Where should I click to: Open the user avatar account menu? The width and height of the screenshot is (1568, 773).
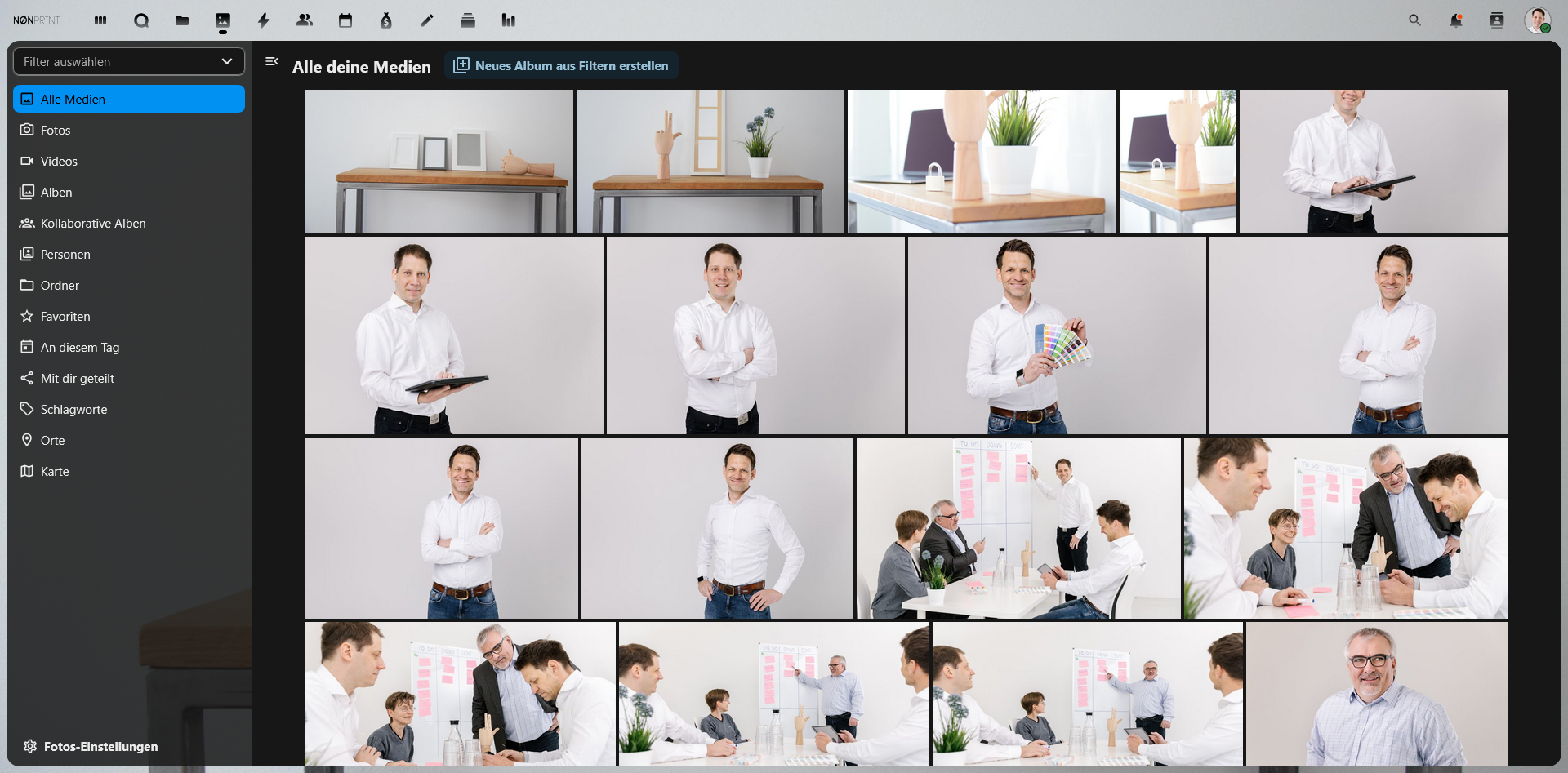pos(1537,20)
